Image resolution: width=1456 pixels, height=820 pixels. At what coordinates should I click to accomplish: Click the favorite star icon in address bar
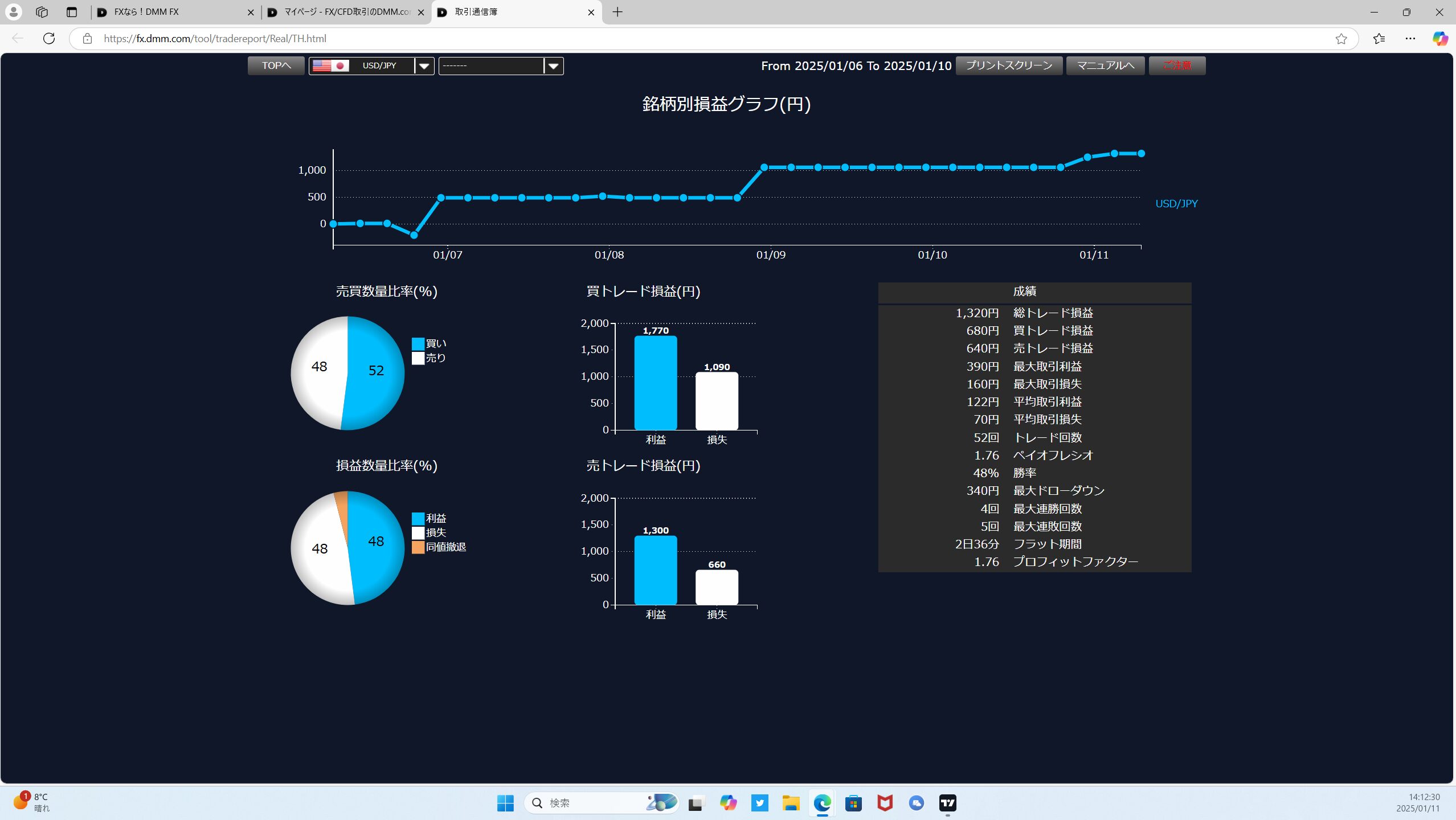pos(1341,39)
